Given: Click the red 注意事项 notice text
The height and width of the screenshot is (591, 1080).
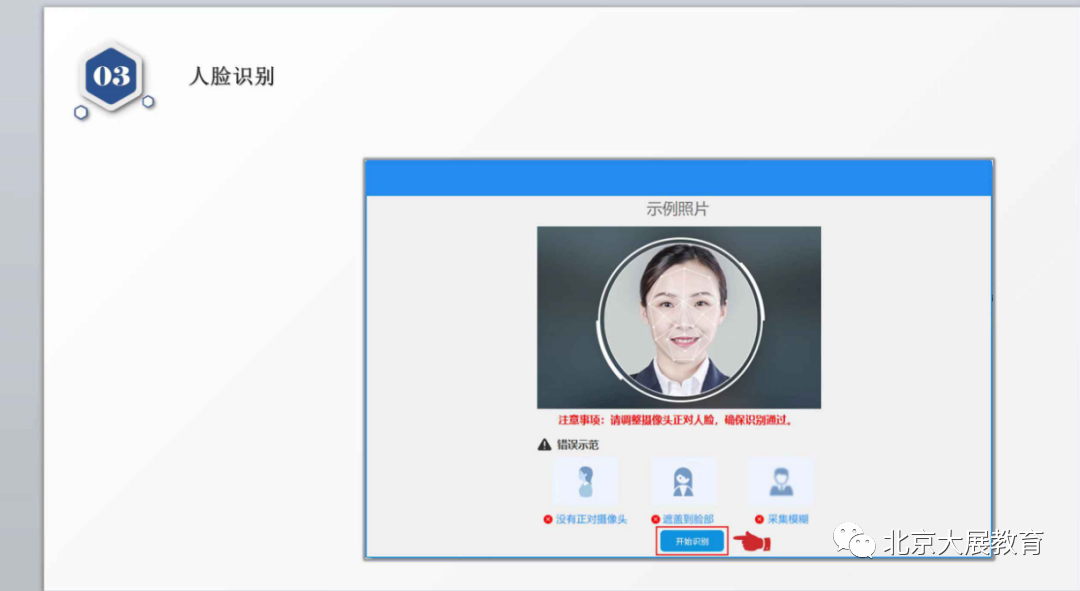Looking at the screenshot, I should [x=677, y=420].
